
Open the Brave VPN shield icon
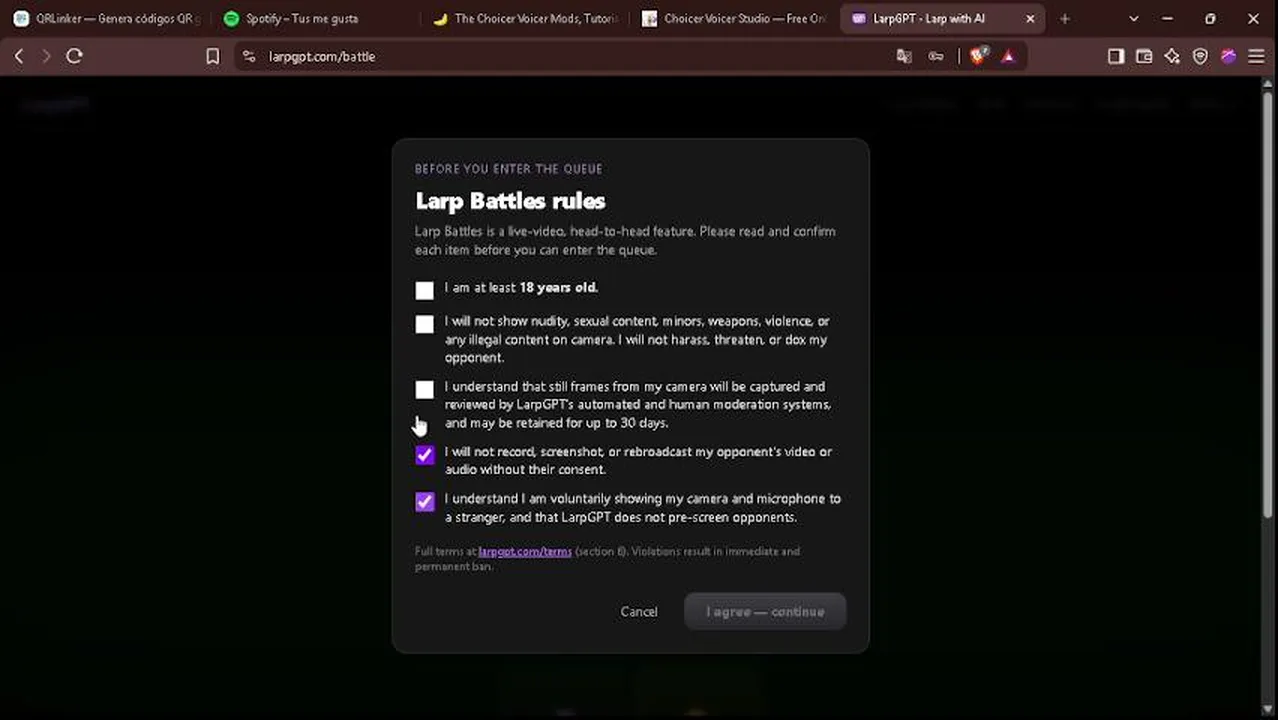1200,57
